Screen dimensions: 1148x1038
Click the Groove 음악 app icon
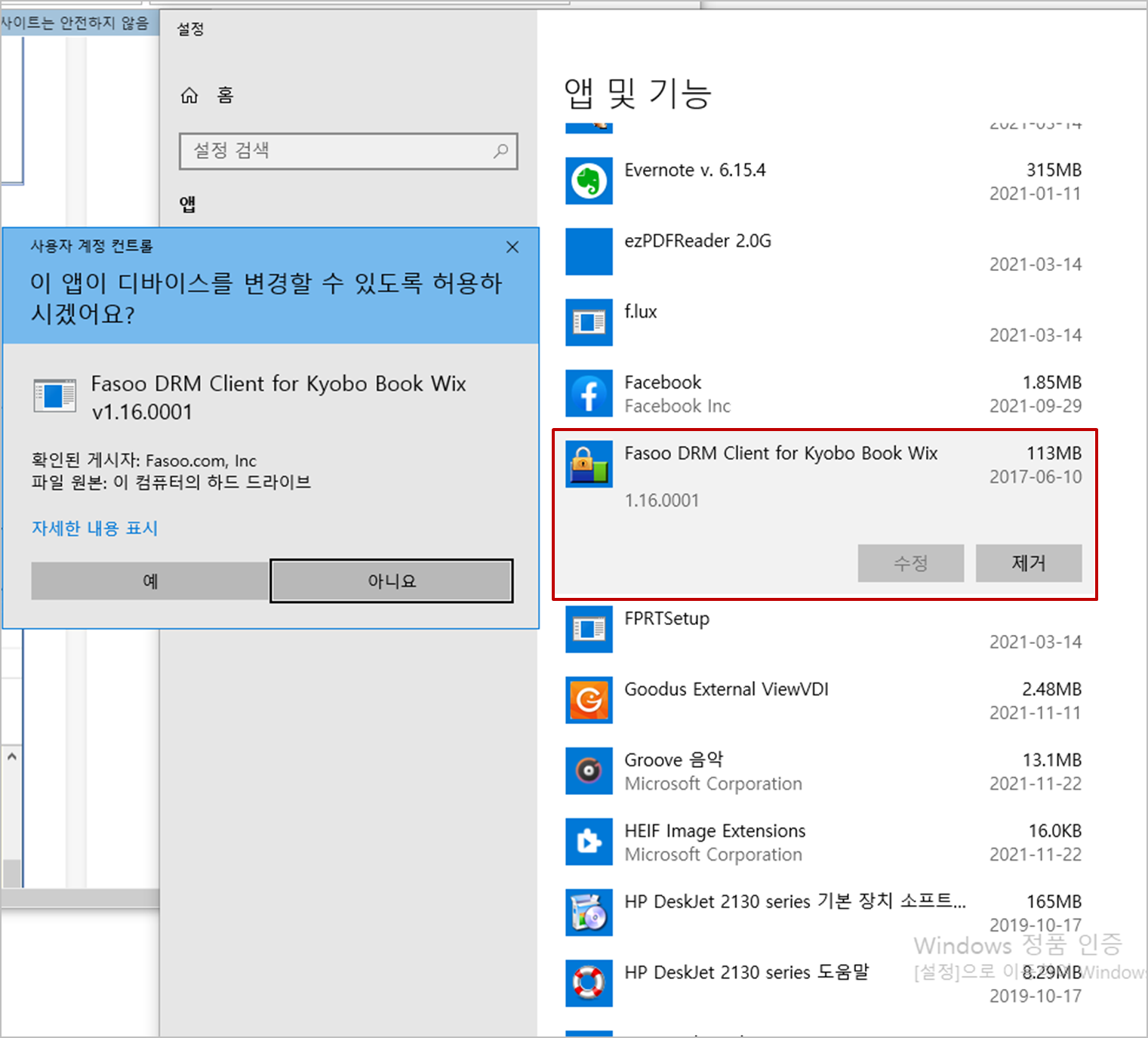tap(589, 771)
